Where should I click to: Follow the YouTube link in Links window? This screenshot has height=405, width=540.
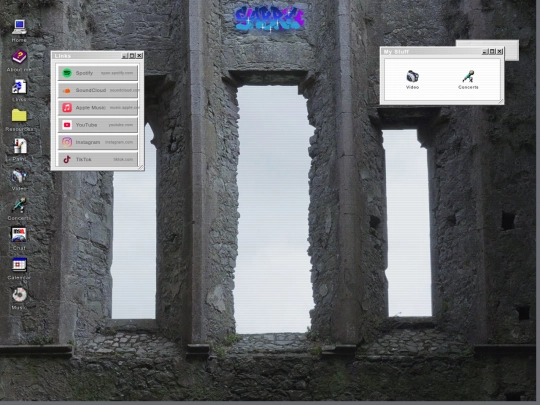tap(98, 125)
